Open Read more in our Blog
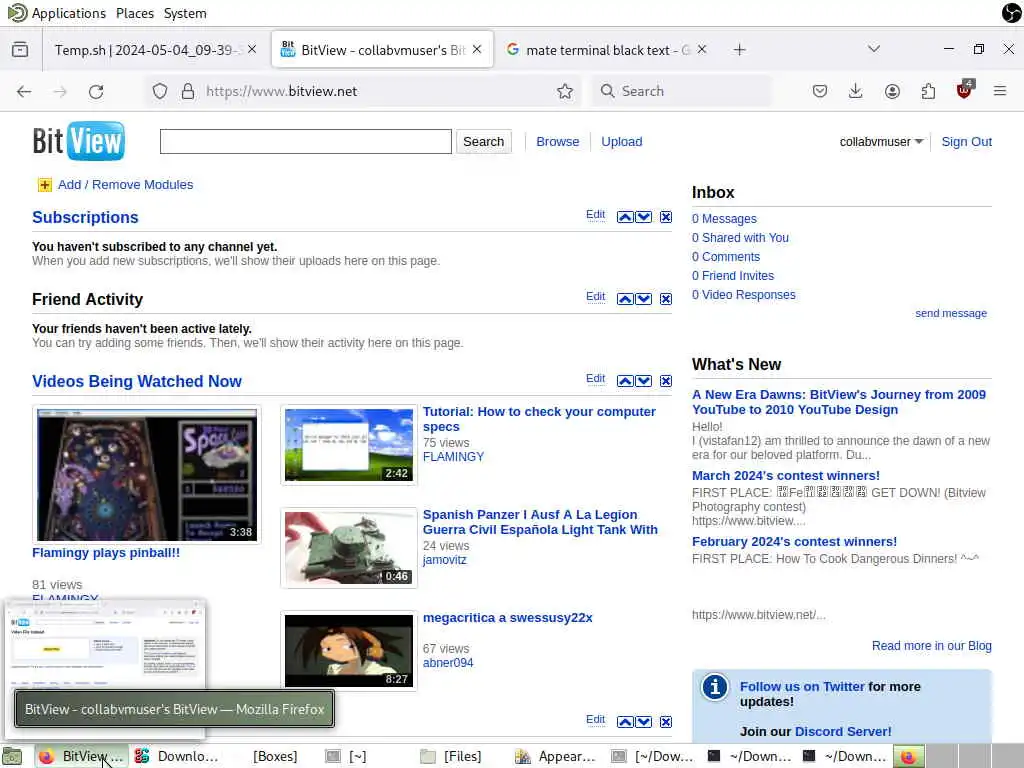The width and height of the screenshot is (1024, 768). [931, 646]
